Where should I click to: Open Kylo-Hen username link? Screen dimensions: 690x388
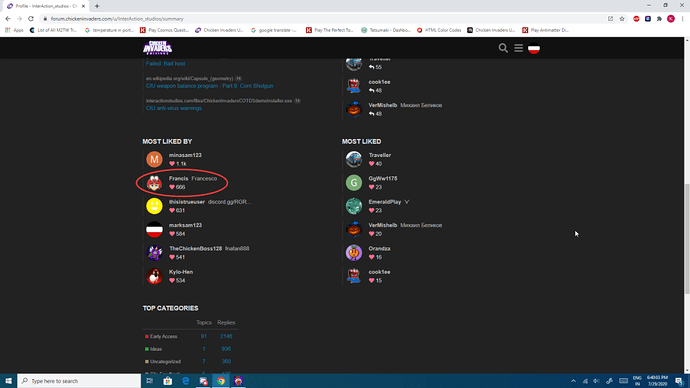coord(181,272)
